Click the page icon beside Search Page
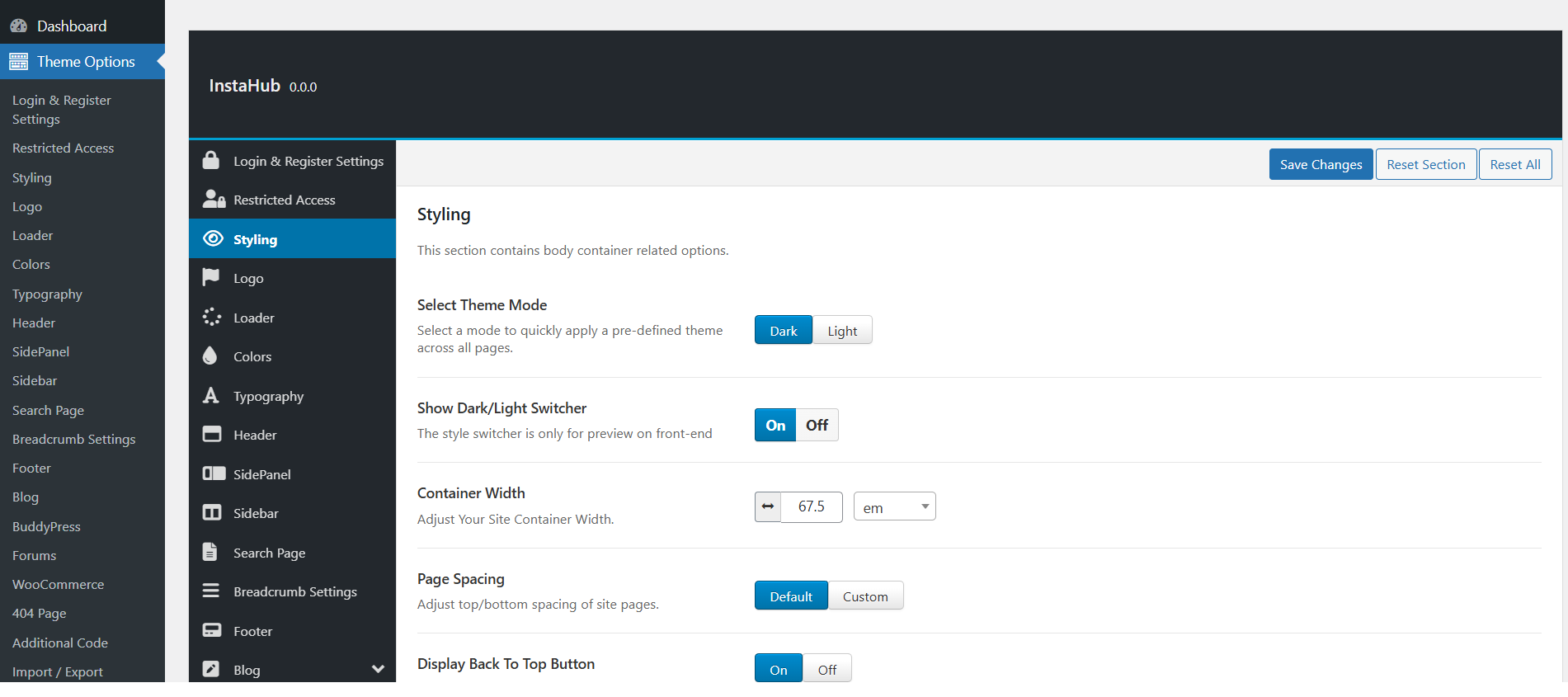Screen dimensions: 1568x697 (x=210, y=552)
